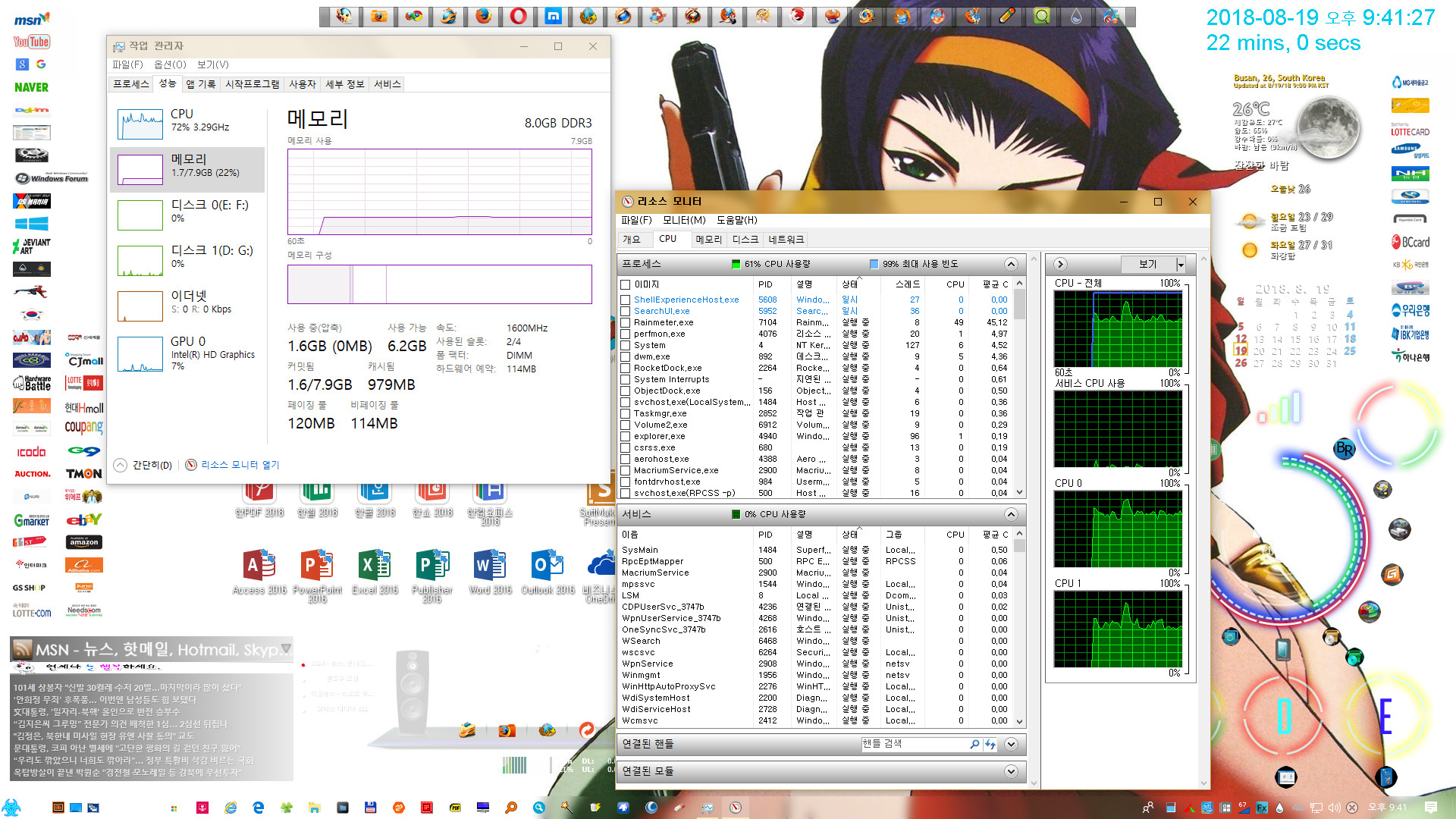Open Access 2016 desktop icon

pyautogui.click(x=259, y=573)
